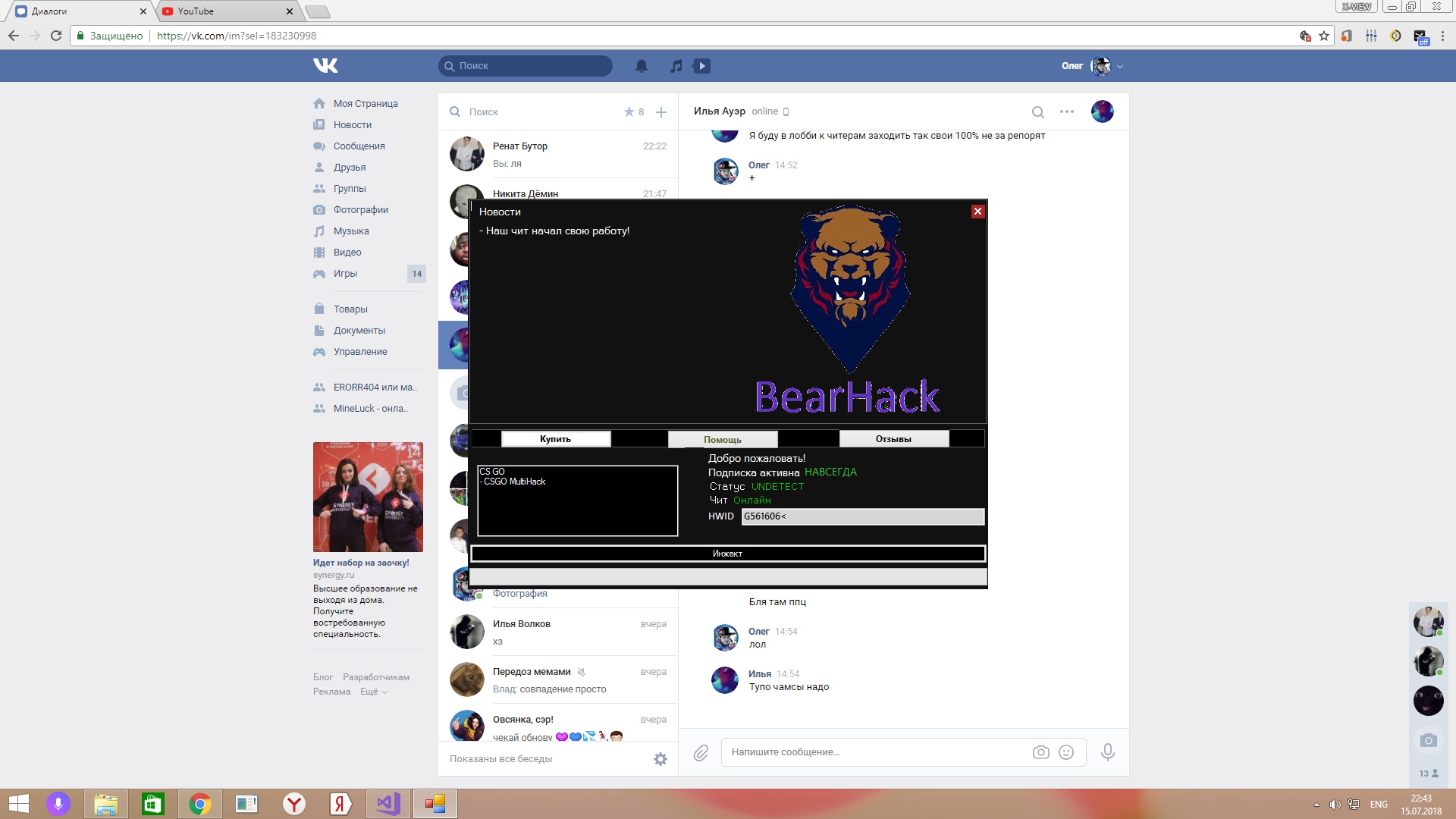1456x819 pixels.
Task: Click the HWID text field
Action: [862, 516]
